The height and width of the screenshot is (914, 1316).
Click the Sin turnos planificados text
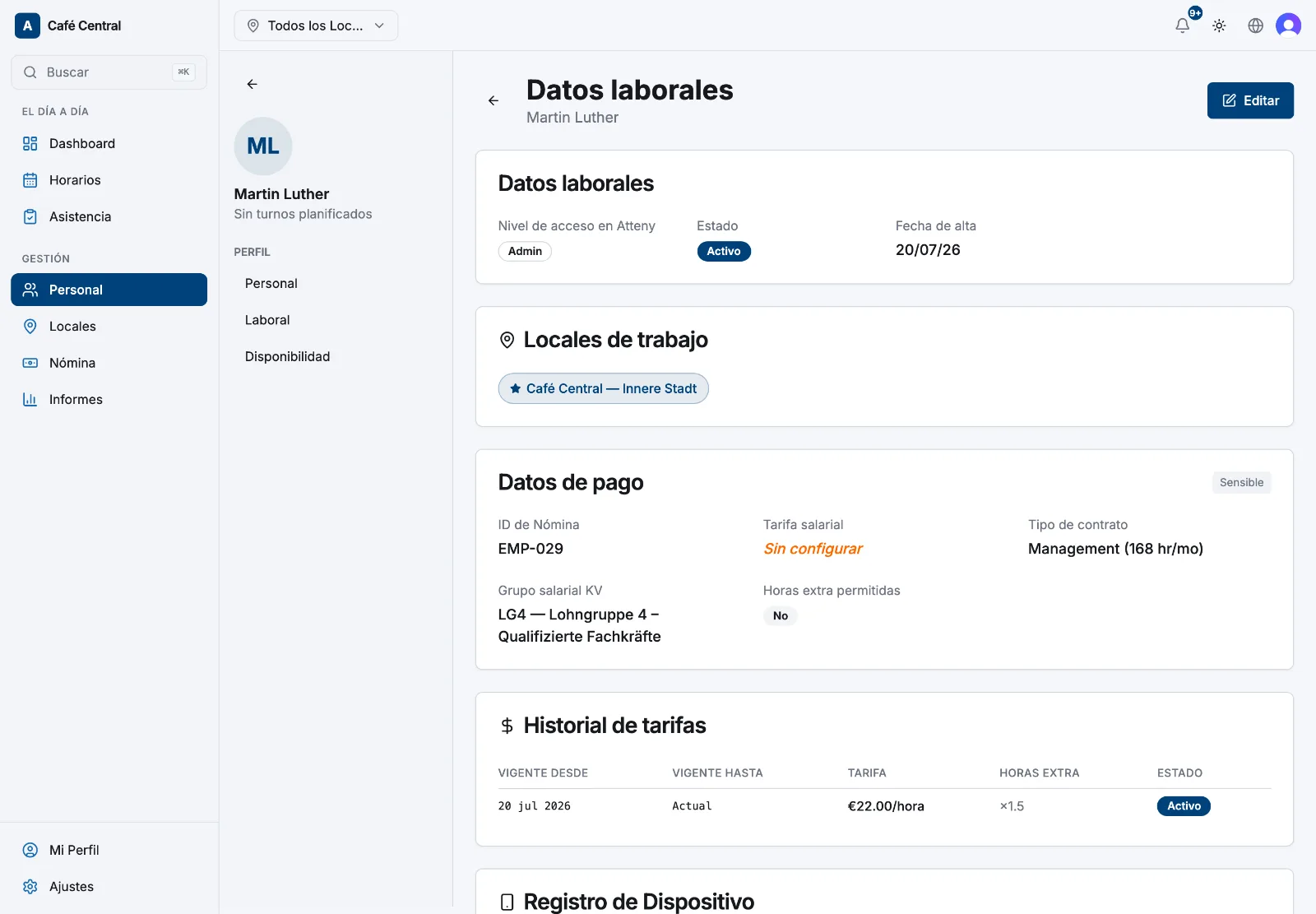pyautogui.click(x=303, y=214)
